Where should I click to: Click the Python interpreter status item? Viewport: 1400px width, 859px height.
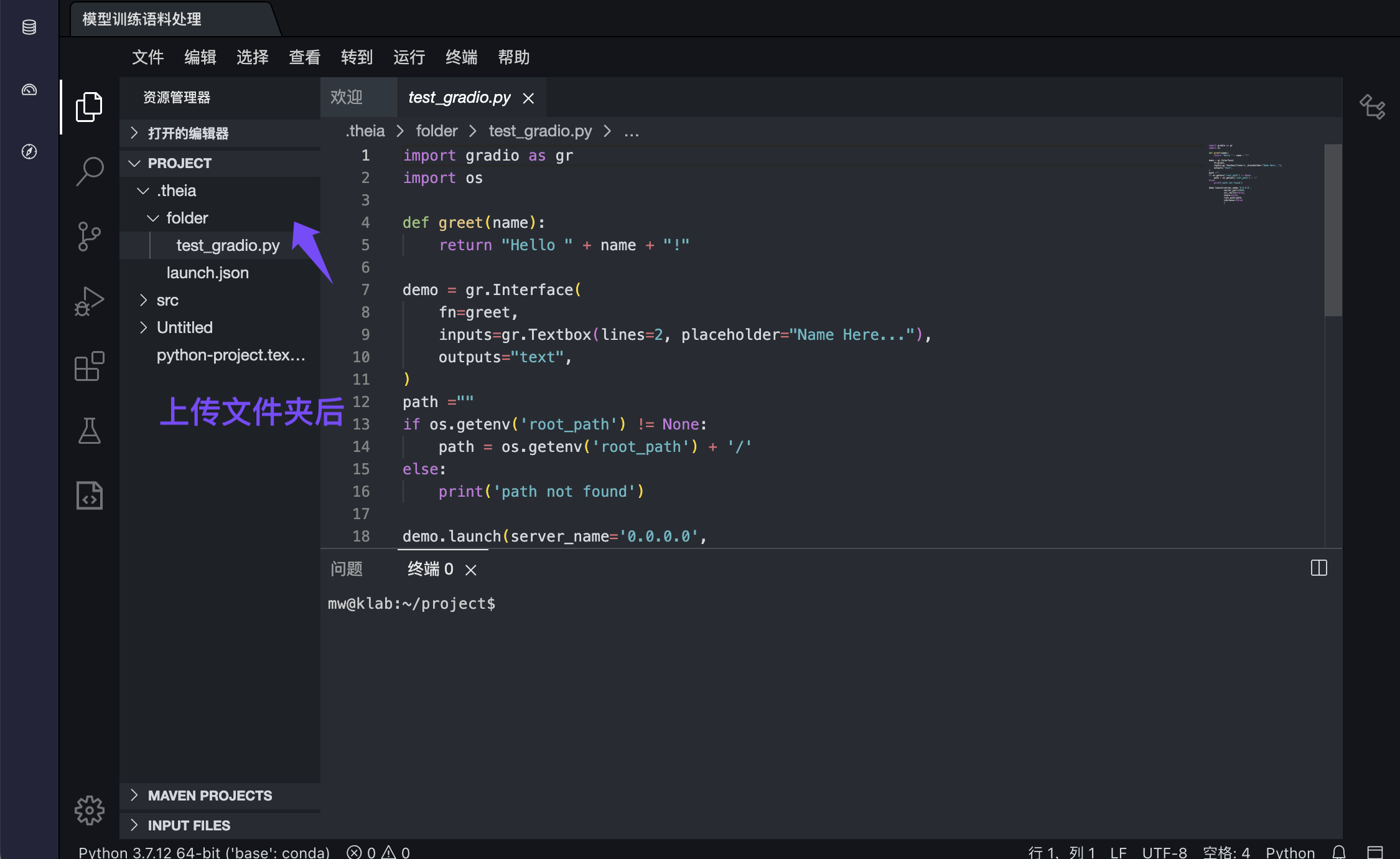coord(204,852)
